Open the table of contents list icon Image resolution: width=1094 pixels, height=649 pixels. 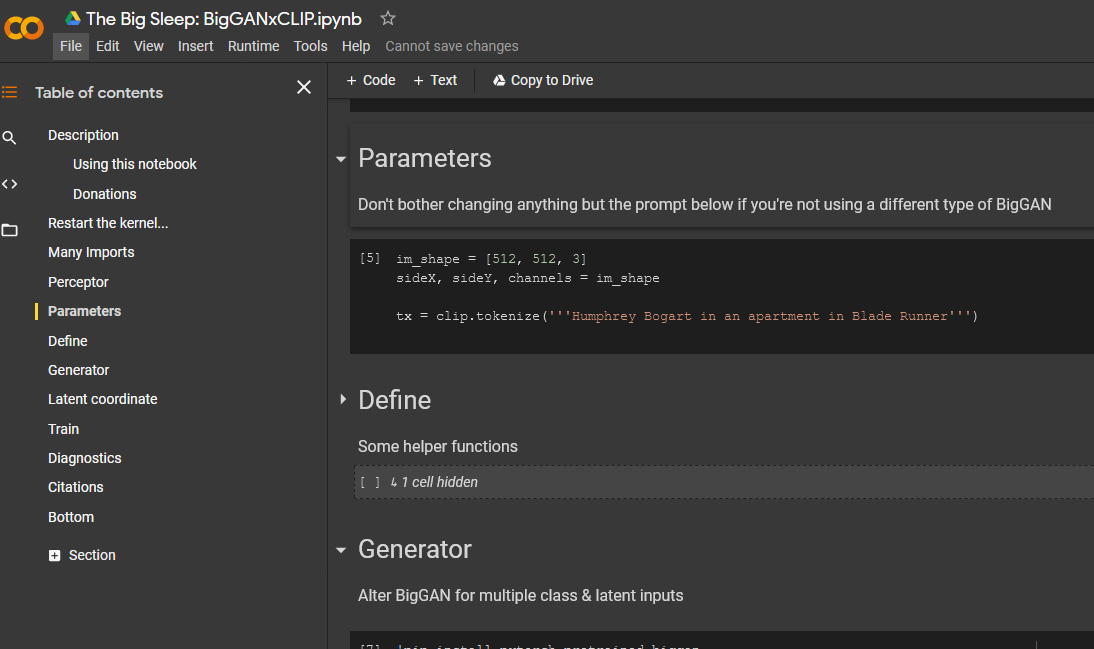pyautogui.click(x=10, y=92)
